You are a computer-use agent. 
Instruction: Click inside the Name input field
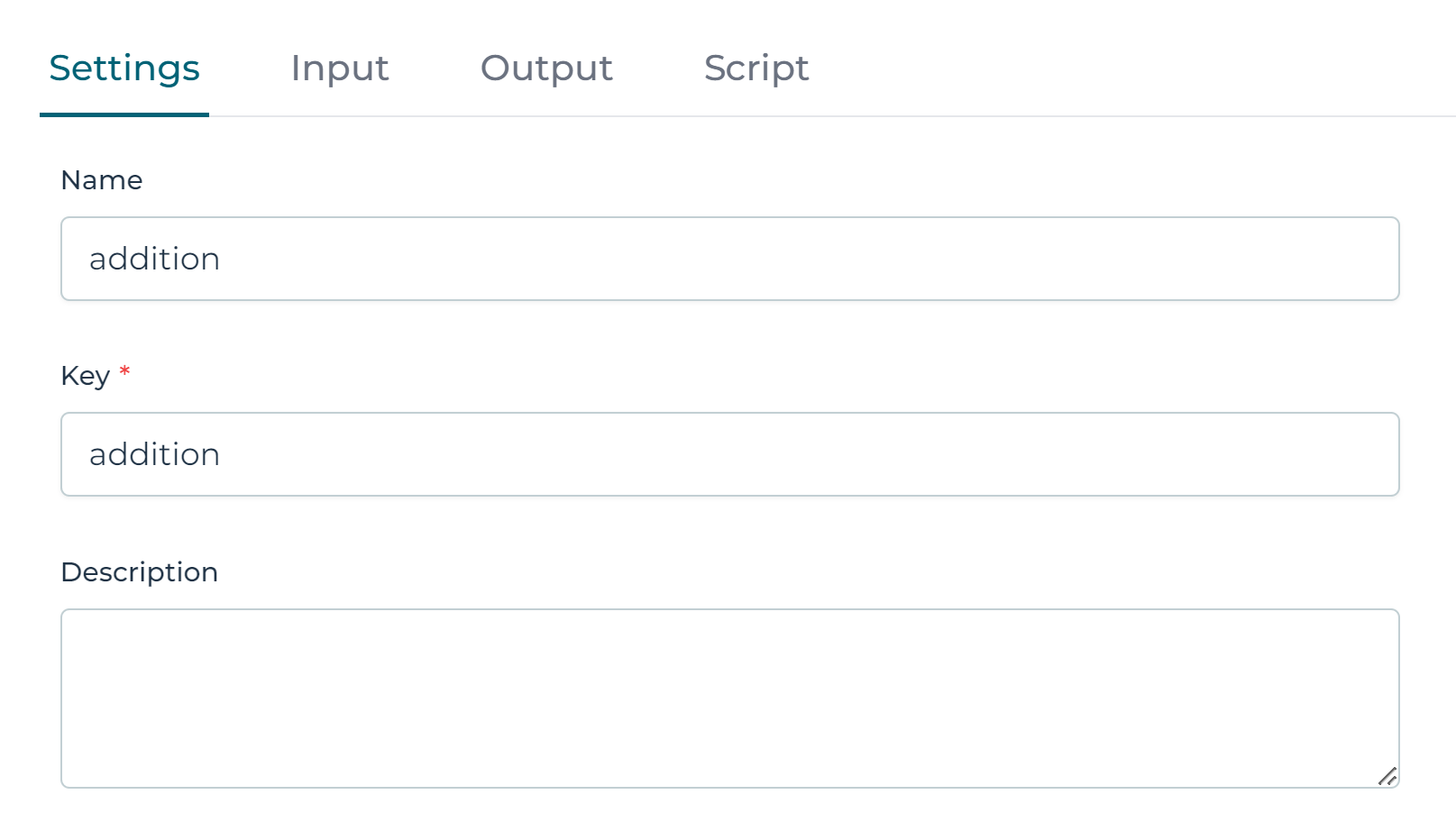[x=631, y=259]
